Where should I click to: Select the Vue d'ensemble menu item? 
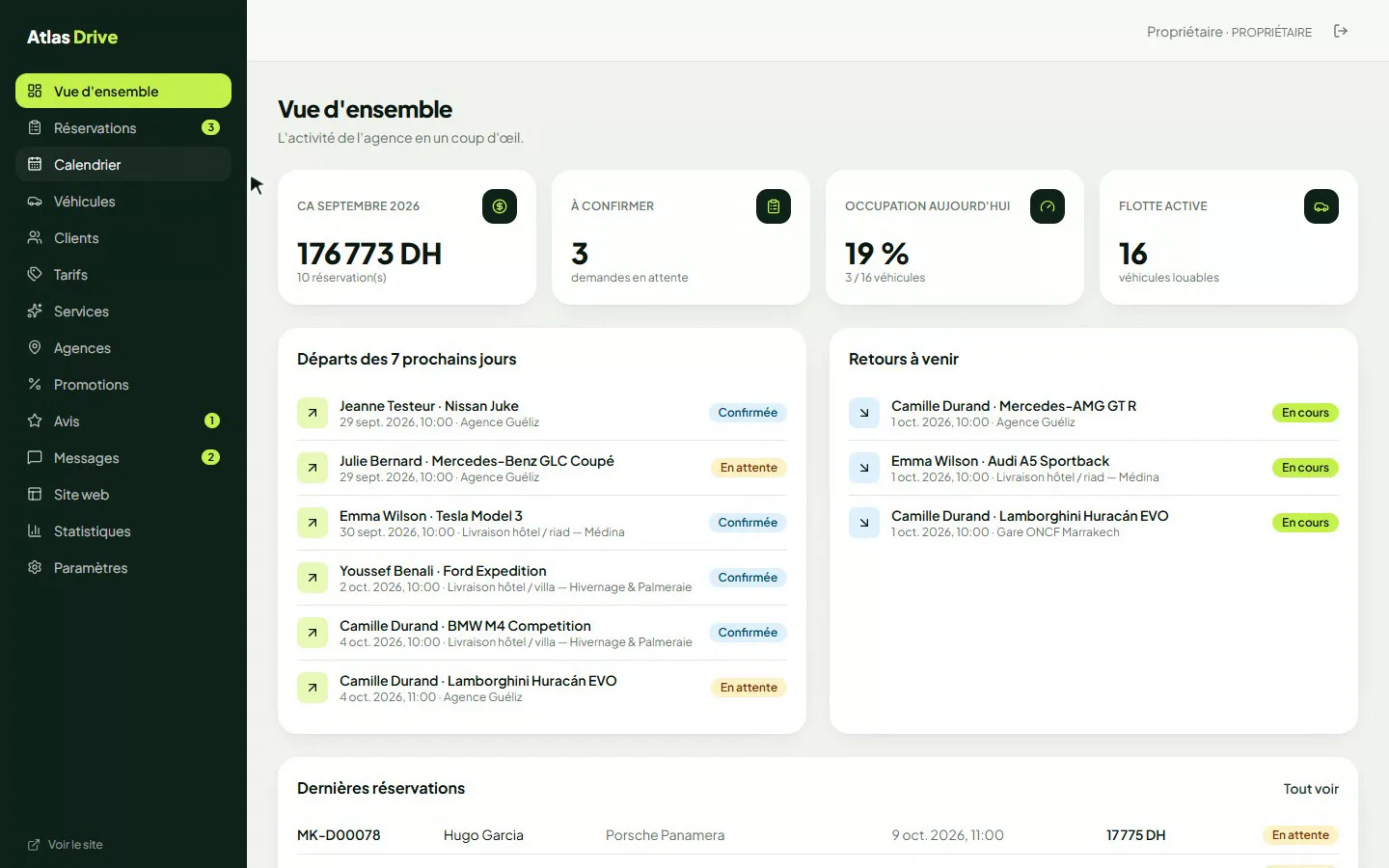(123, 91)
